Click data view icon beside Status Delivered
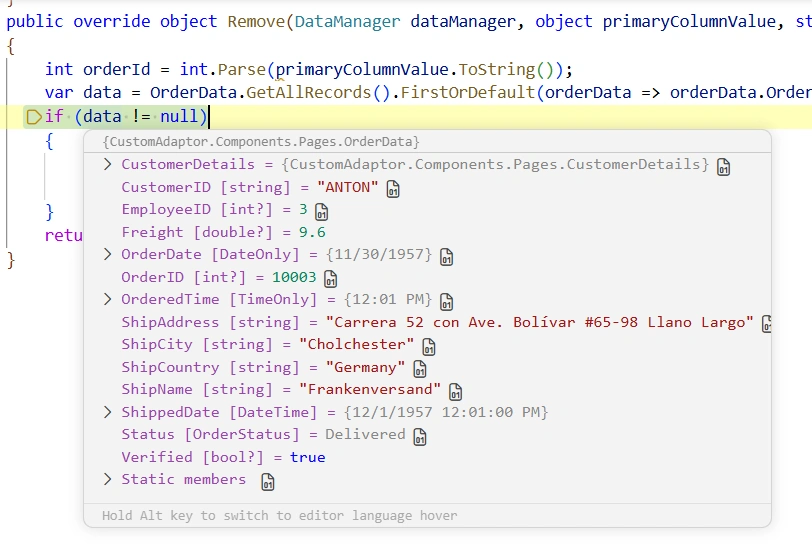Viewport: 812px width, 550px height. point(420,437)
